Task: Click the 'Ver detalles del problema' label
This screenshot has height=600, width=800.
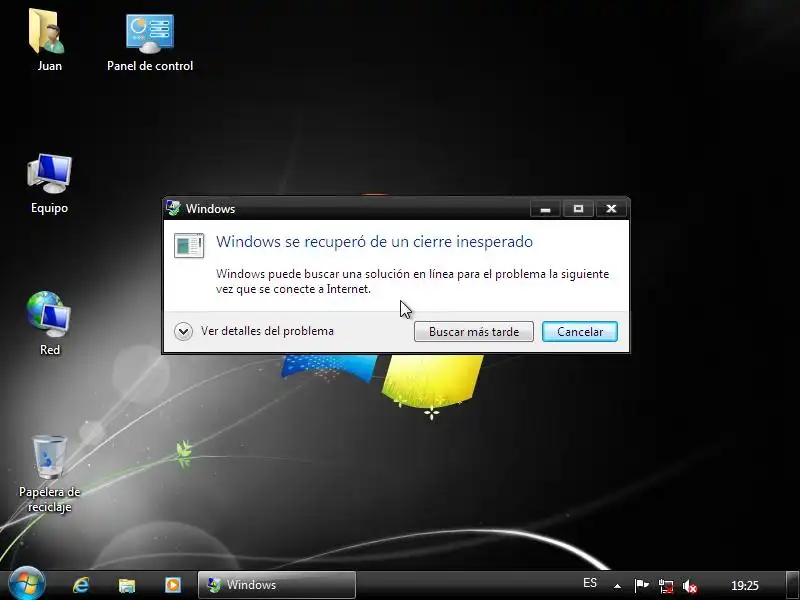Action: click(267, 331)
